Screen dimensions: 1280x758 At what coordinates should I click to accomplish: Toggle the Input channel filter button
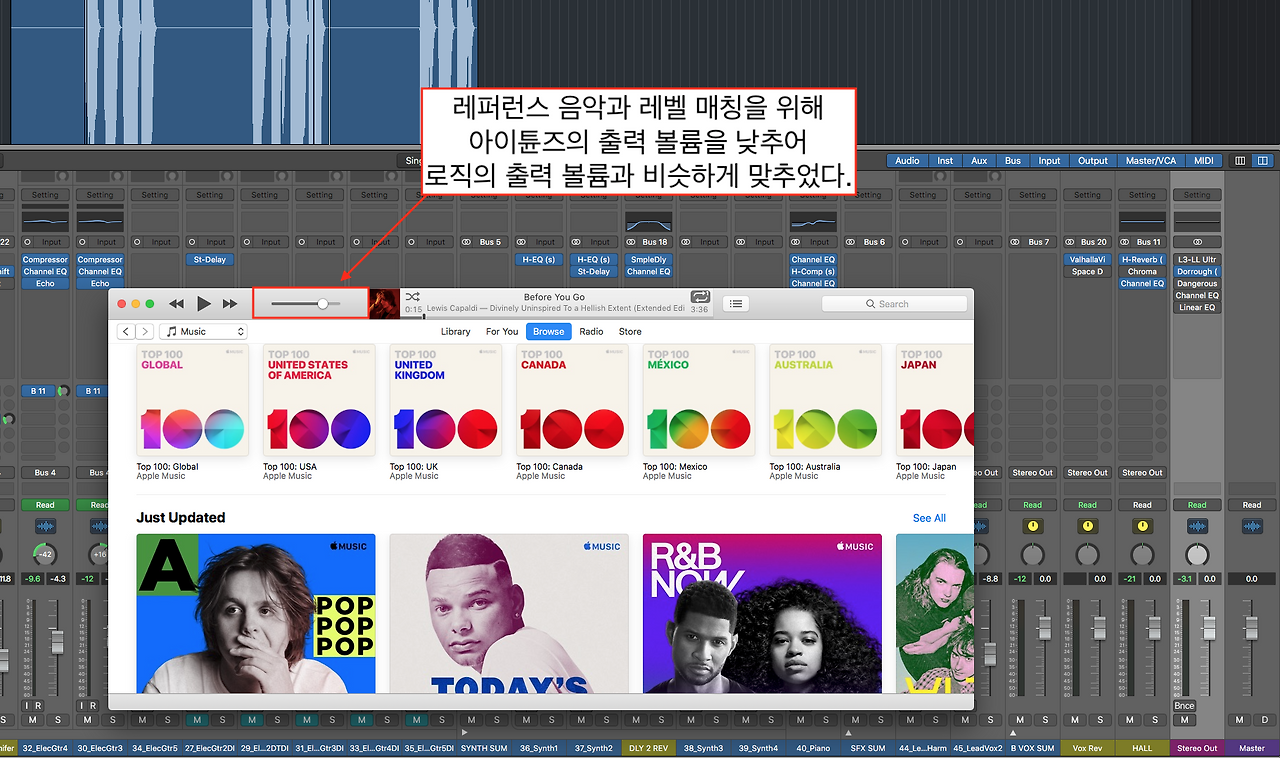pos(1049,160)
